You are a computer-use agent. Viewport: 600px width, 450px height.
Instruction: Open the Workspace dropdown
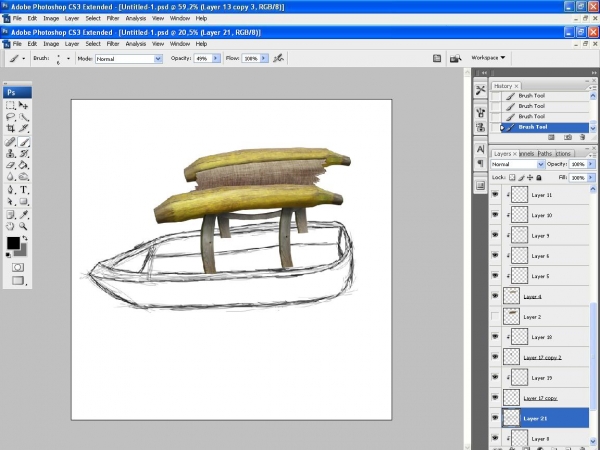point(488,57)
